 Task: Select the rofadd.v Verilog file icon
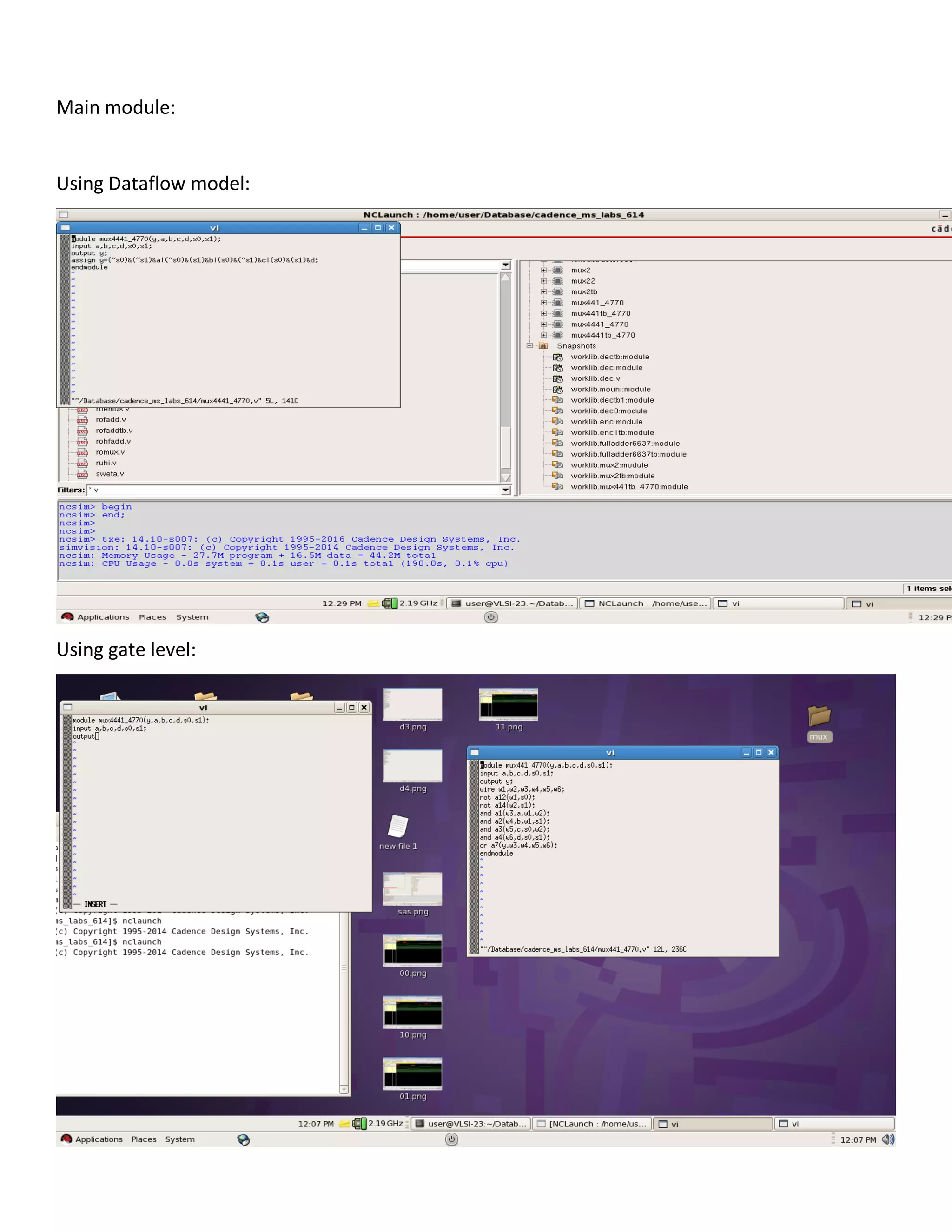pyautogui.click(x=82, y=420)
